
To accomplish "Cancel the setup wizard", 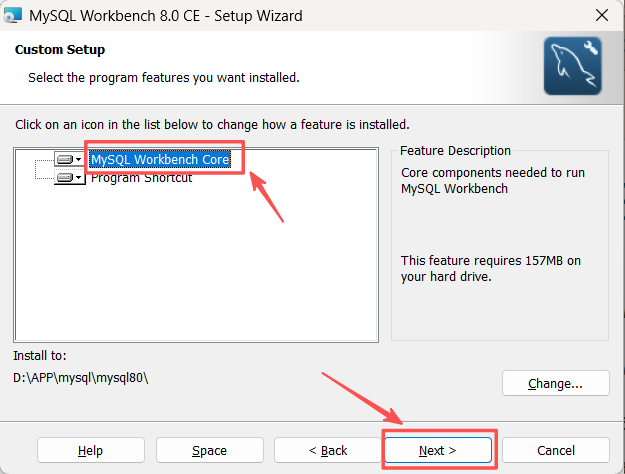I will pyautogui.click(x=556, y=450).
